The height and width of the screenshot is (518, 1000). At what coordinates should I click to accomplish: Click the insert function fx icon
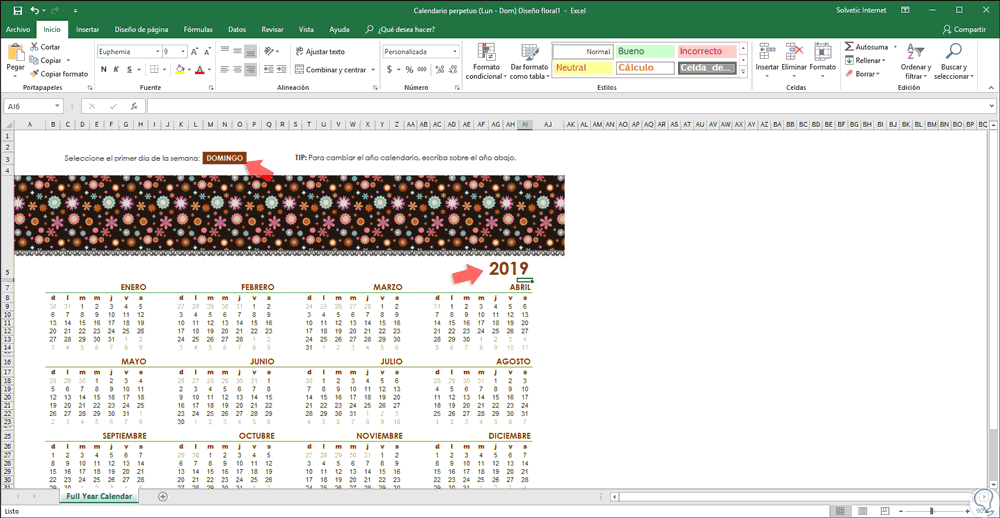(x=134, y=107)
